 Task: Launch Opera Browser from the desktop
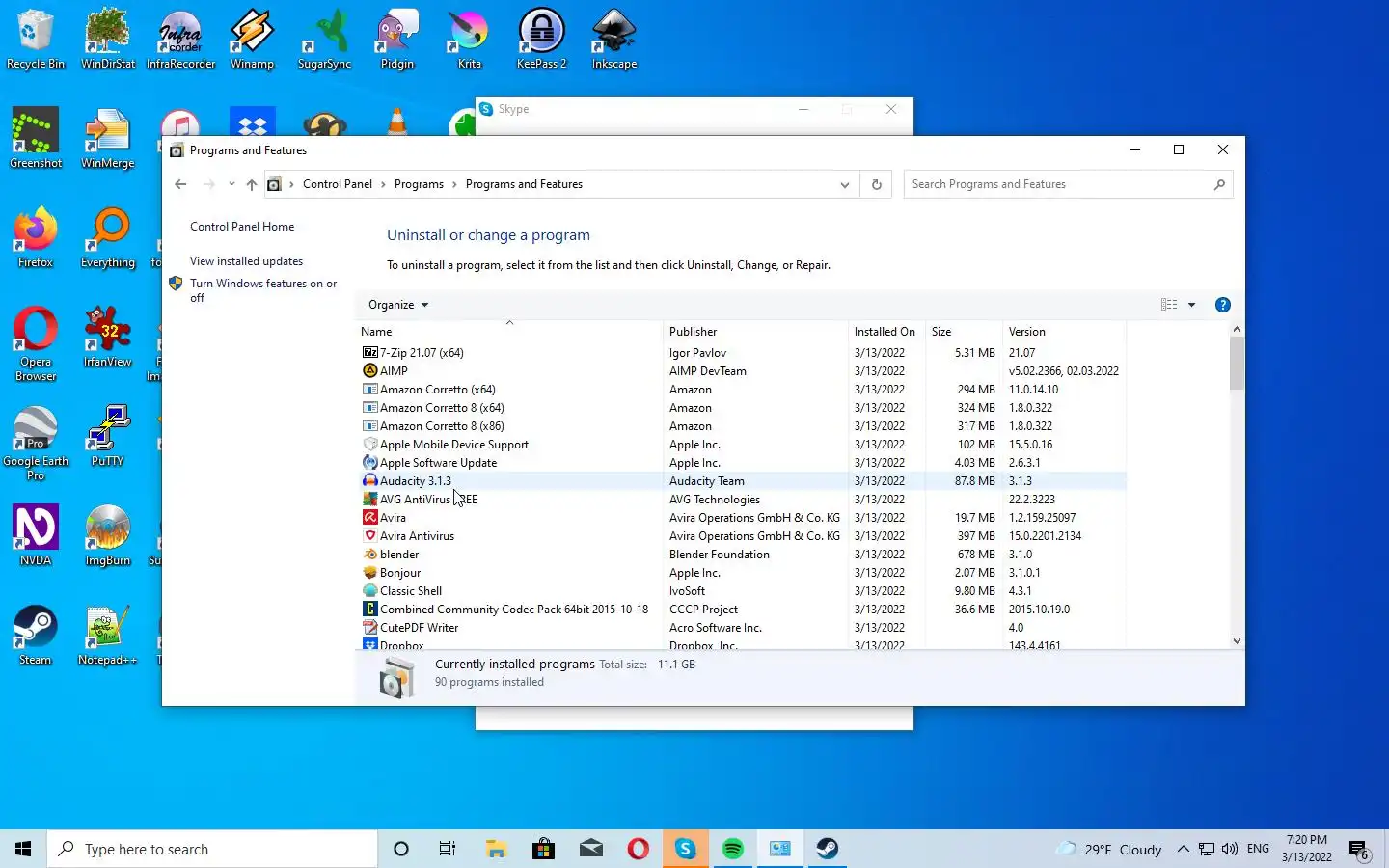pyautogui.click(x=36, y=344)
